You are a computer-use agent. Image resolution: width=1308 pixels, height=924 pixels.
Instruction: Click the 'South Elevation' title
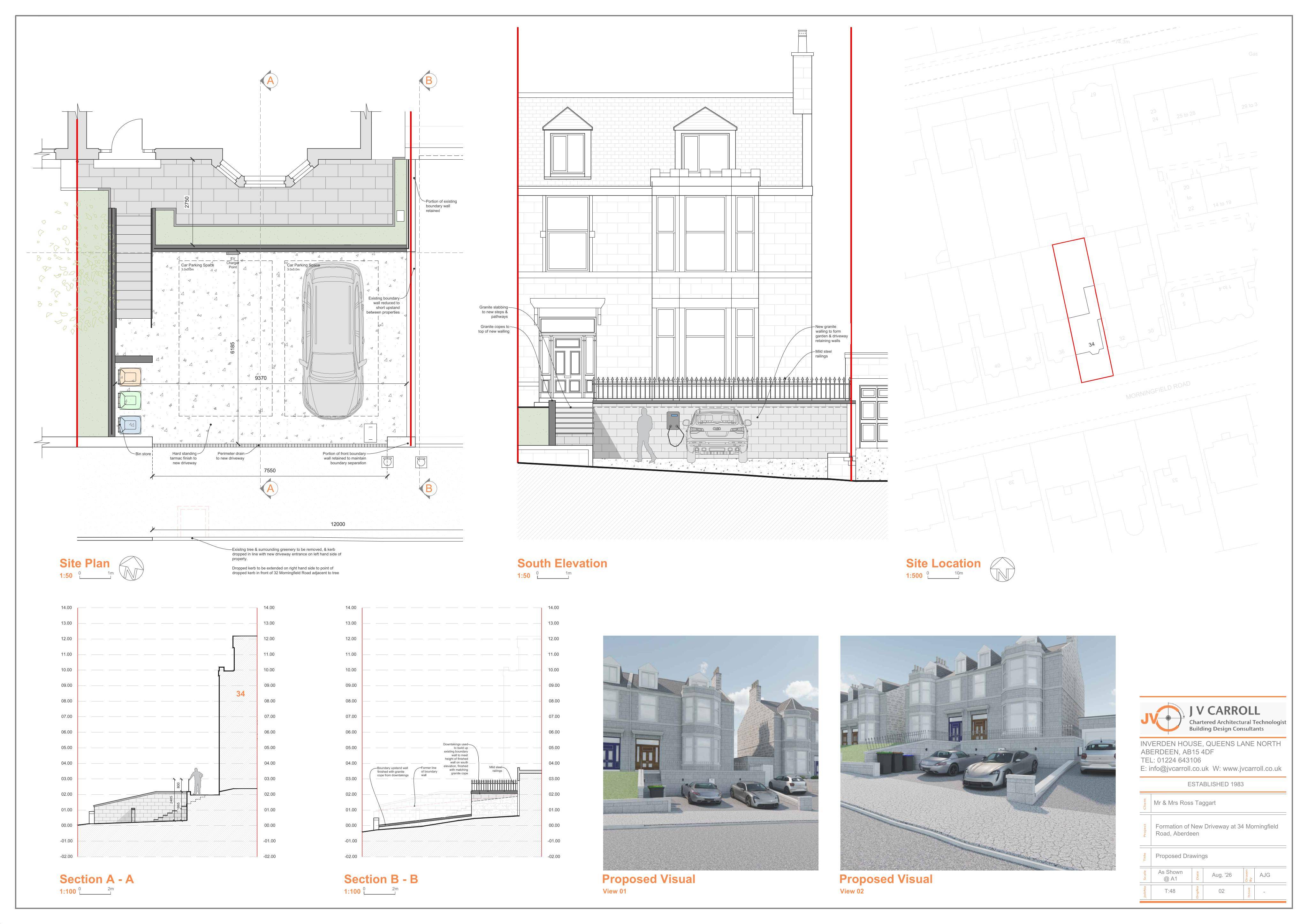tap(562, 564)
